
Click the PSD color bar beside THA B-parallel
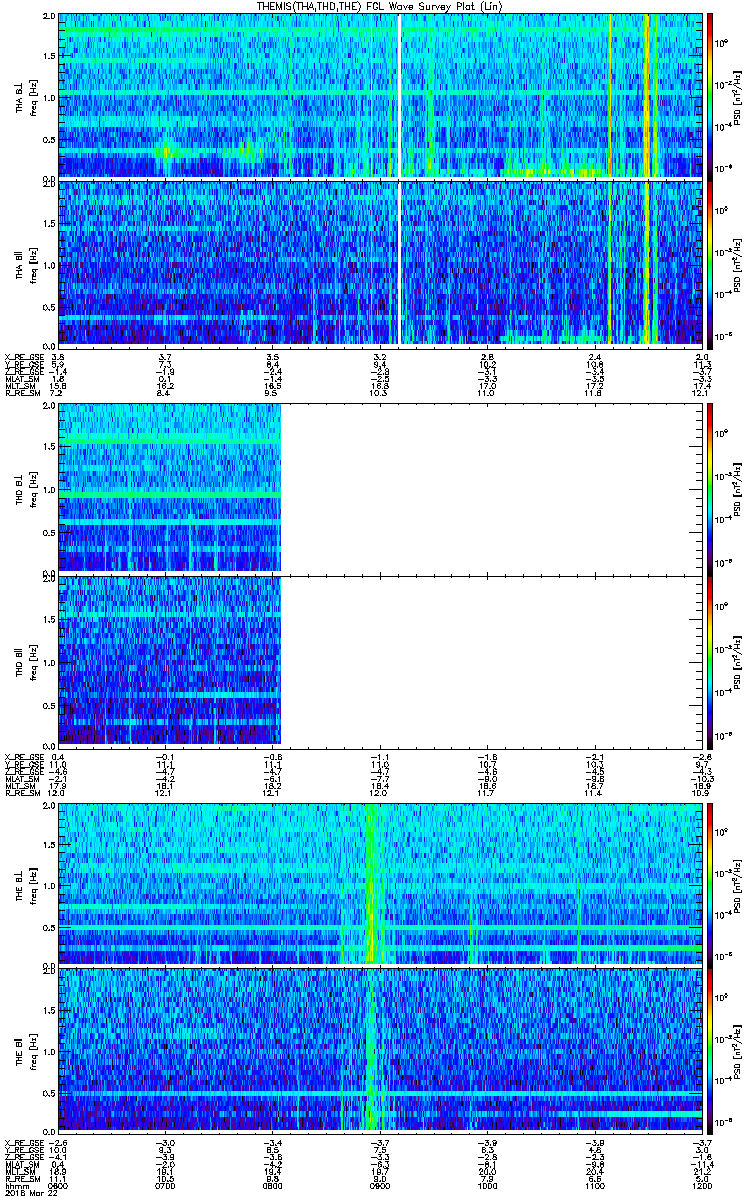point(711,263)
